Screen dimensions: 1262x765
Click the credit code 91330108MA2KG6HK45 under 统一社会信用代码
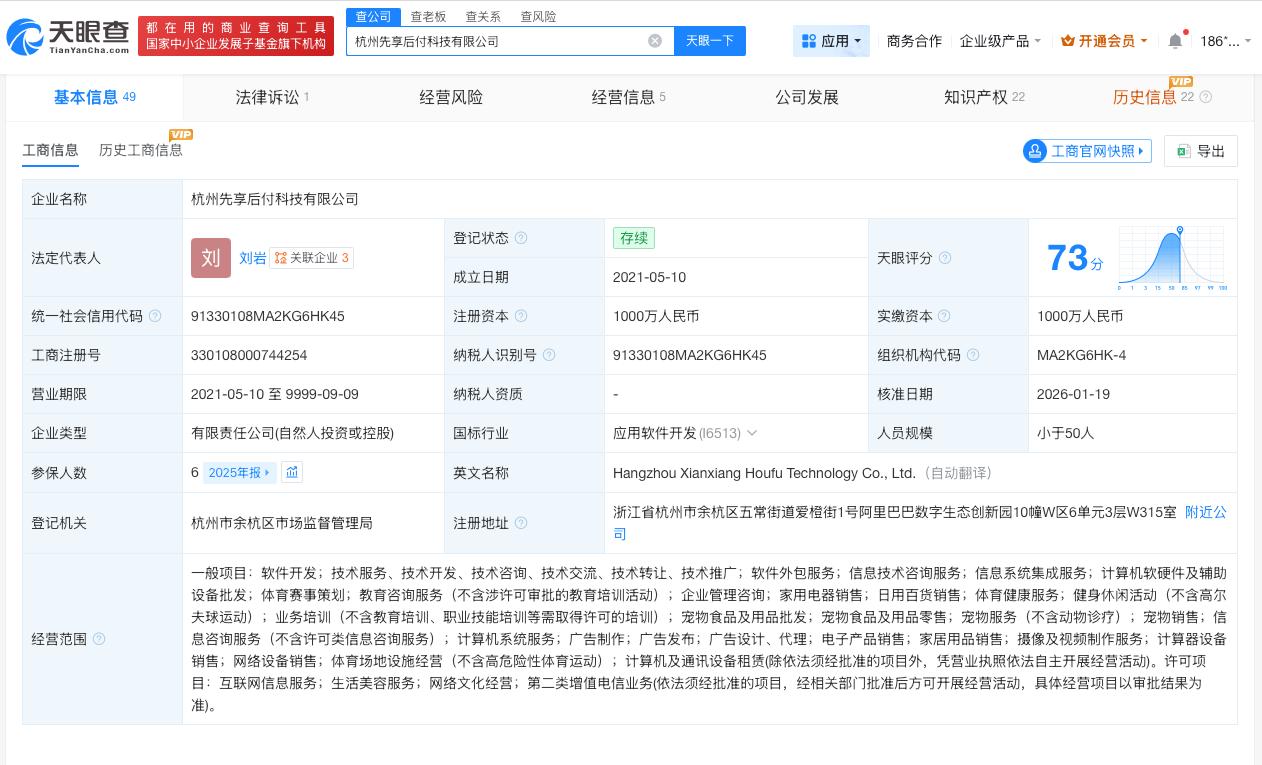tap(268, 316)
